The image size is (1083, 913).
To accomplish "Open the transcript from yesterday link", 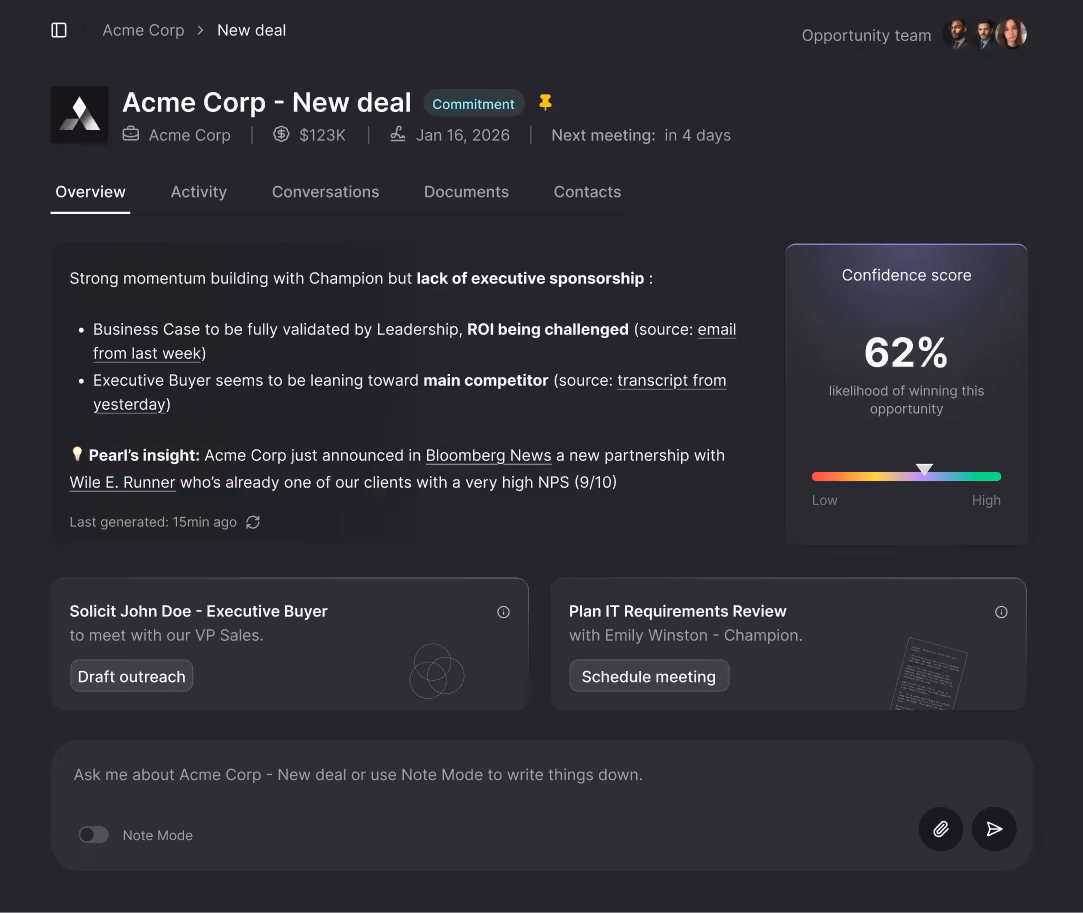I will coord(671,381).
